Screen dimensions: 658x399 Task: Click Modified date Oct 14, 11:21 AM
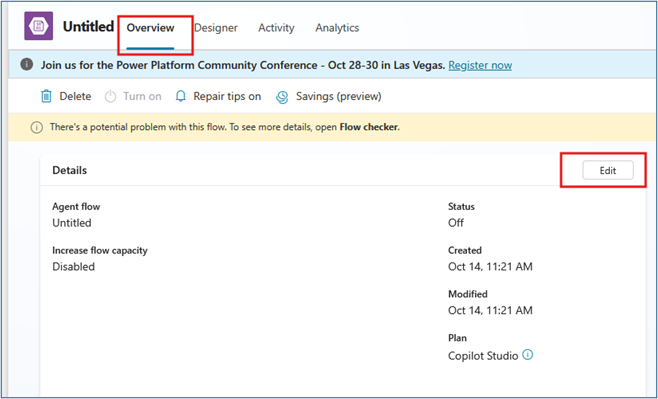[490, 310]
